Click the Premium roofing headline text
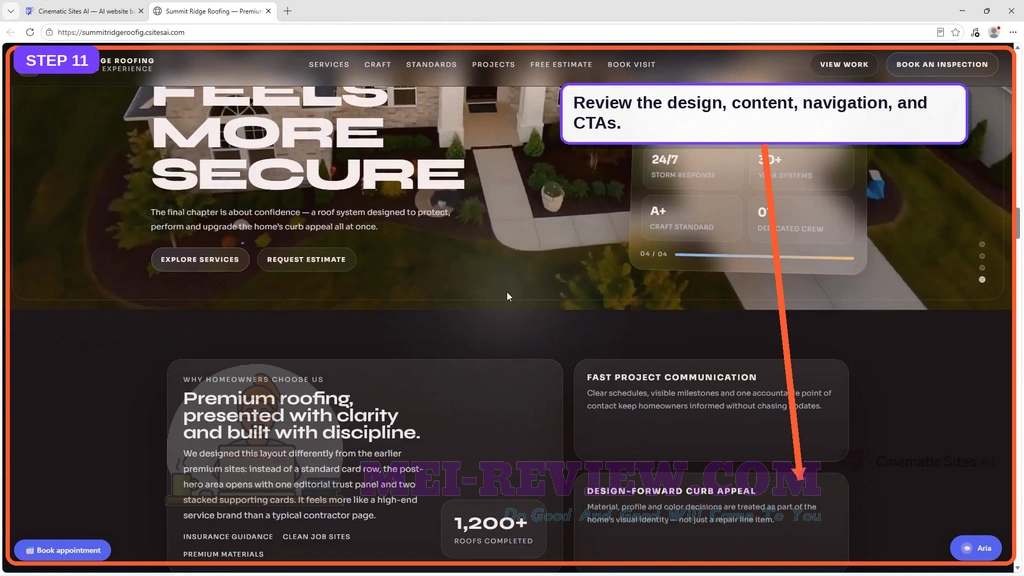1024x576 pixels. [301, 415]
